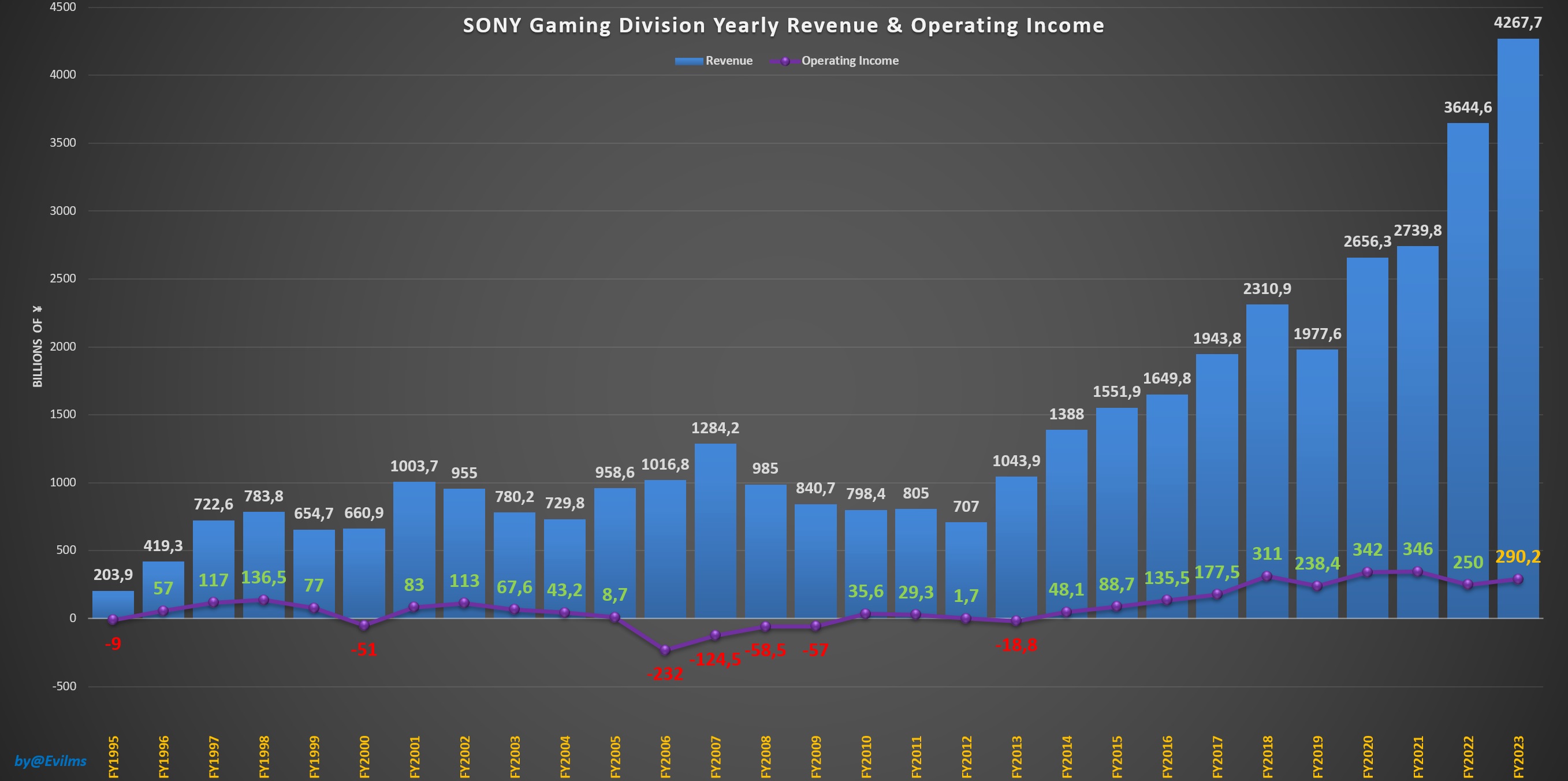Click the FY1995 x-axis label
This screenshot has width=1568, height=781.
[113, 757]
